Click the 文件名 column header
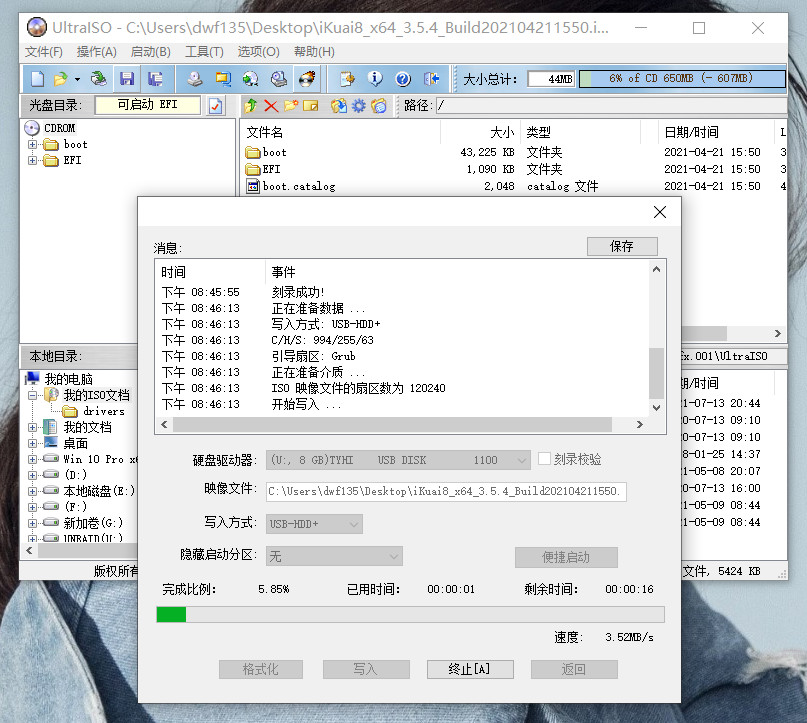807x723 pixels. pos(340,132)
